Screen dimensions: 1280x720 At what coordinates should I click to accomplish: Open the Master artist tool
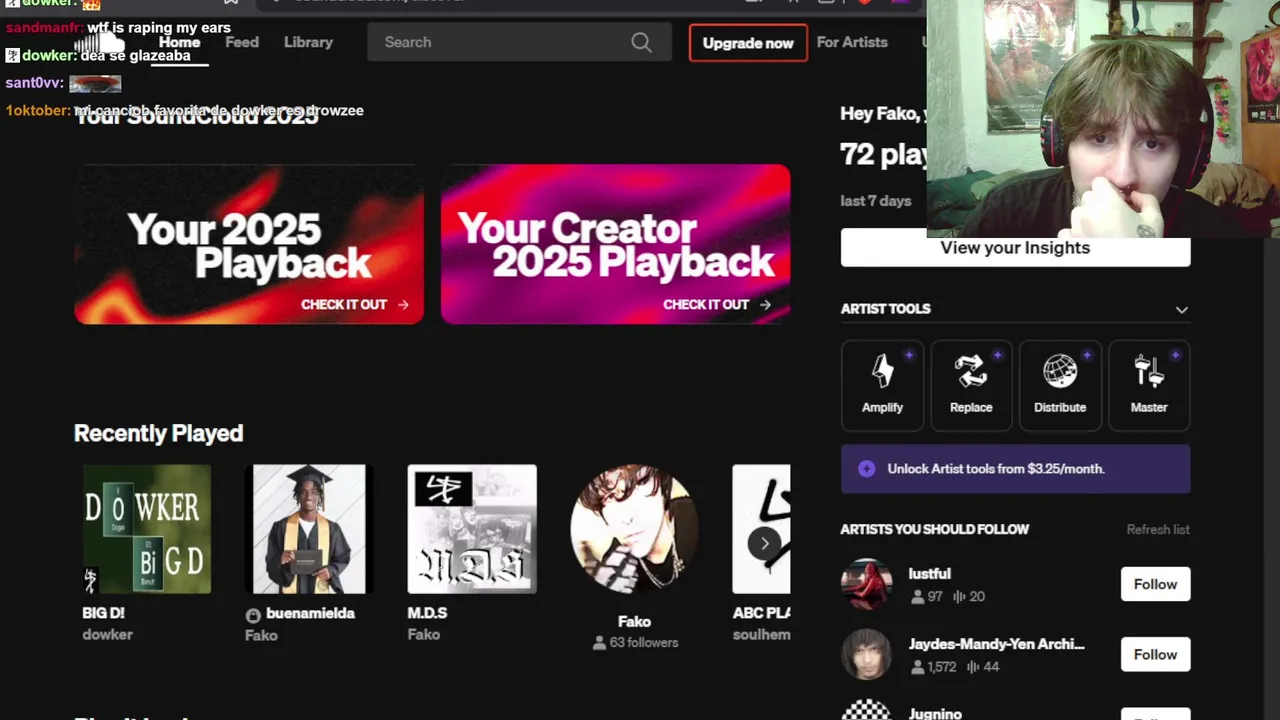(x=1149, y=385)
